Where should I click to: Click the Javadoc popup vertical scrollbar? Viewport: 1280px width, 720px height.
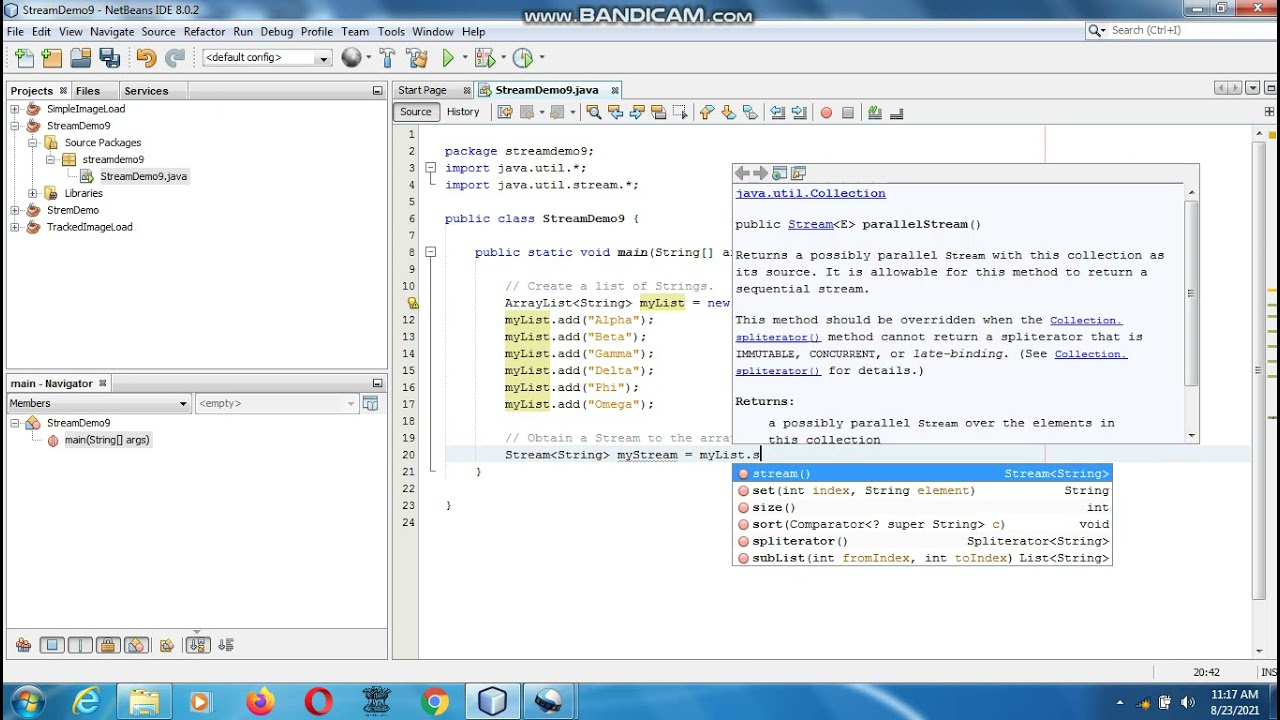(1191, 312)
